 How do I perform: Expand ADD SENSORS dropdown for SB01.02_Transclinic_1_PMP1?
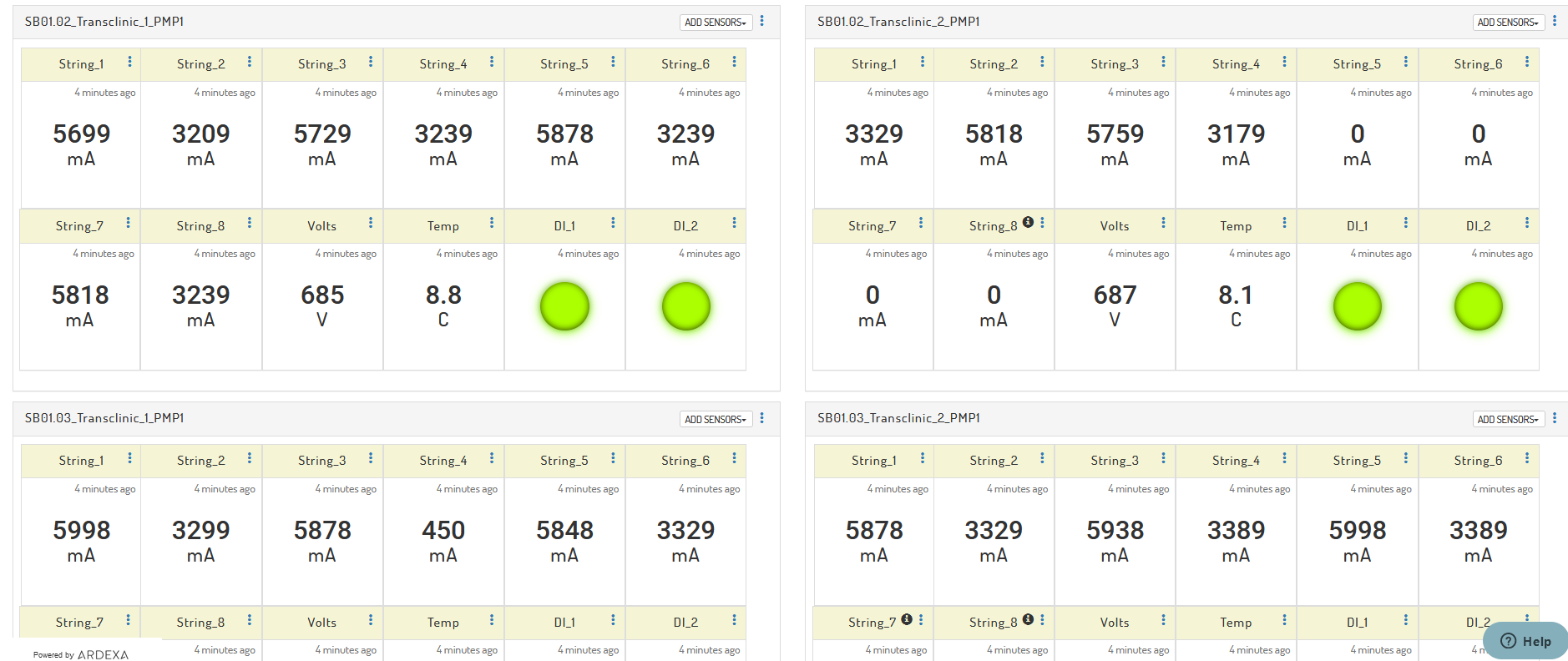pos(716,23)
